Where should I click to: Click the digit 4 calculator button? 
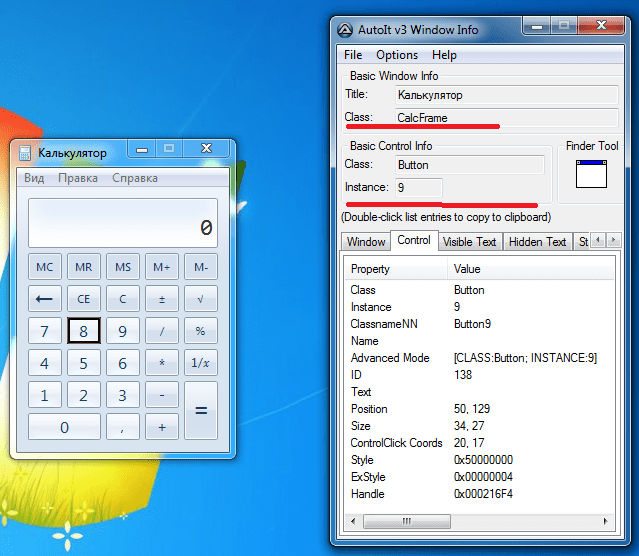pyautogui.click(x=44, y=363)
